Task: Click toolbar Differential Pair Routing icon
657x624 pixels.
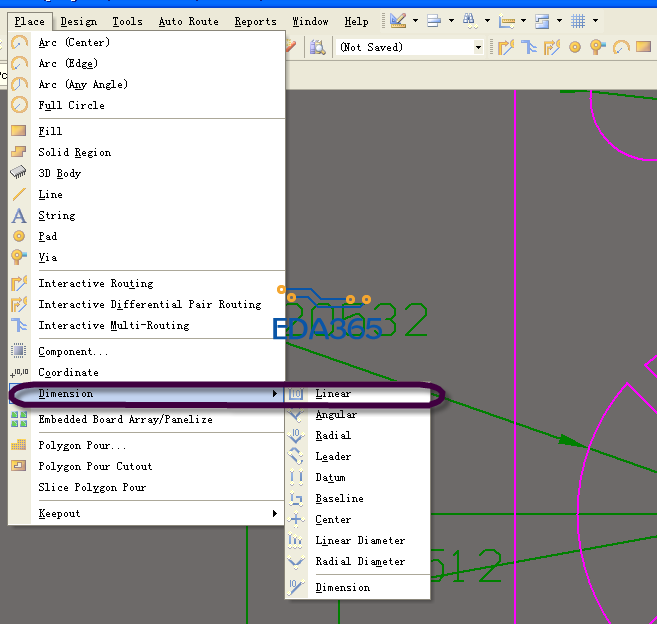Action: coord(552,47)
